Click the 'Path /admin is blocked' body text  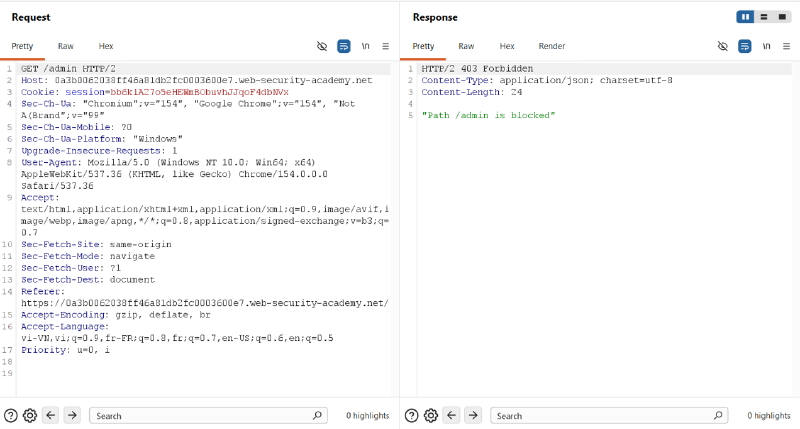tap(488, 115)
